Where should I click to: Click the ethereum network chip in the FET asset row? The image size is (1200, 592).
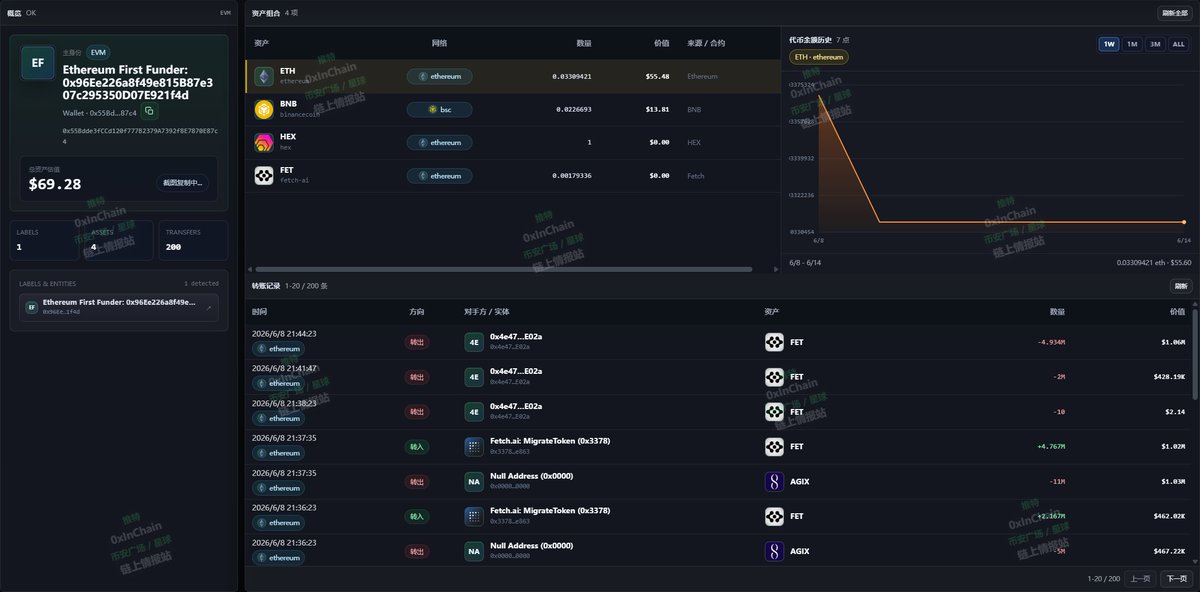click(439, 175)
